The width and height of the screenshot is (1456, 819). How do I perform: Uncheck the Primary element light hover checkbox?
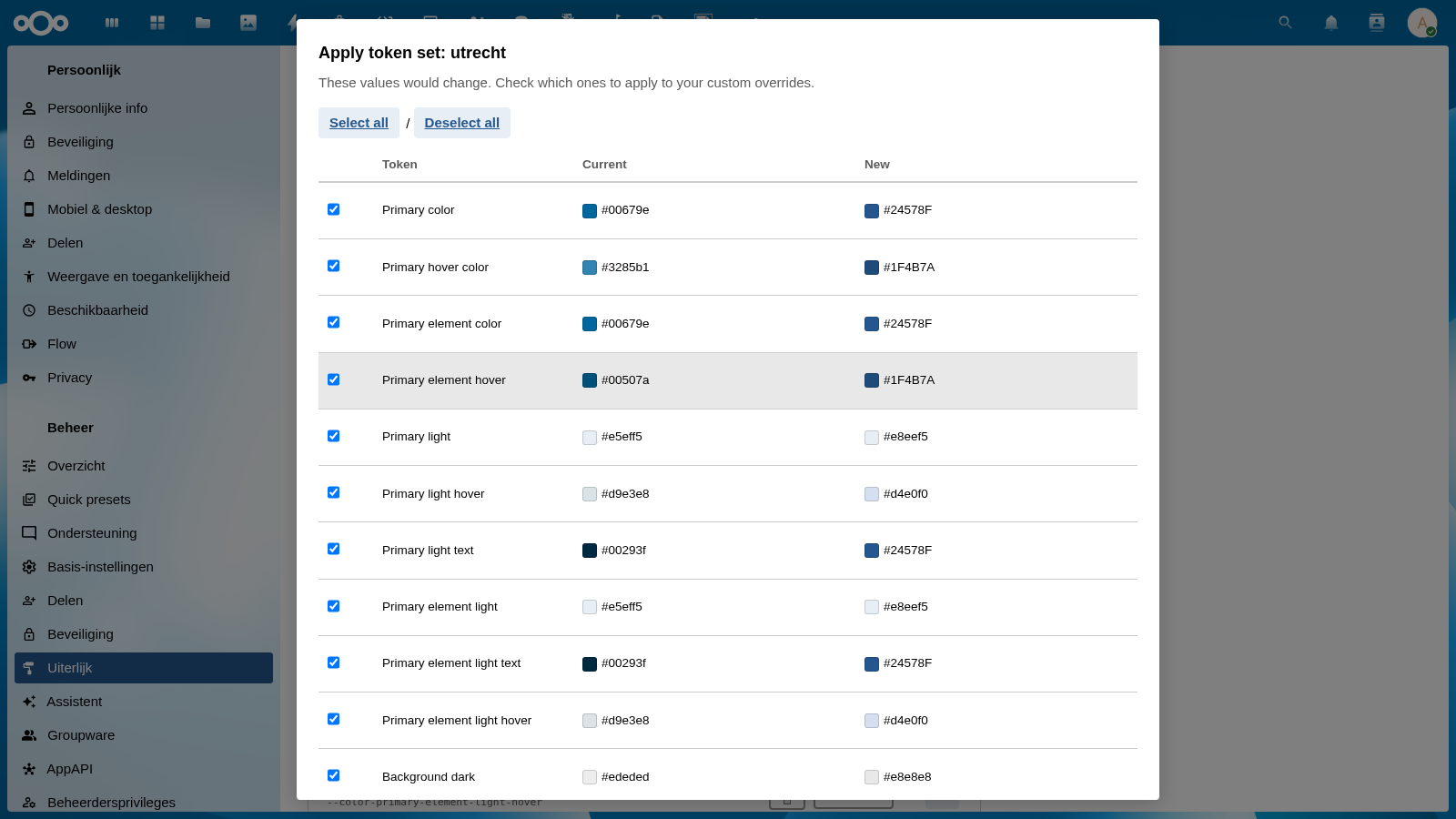333,719
